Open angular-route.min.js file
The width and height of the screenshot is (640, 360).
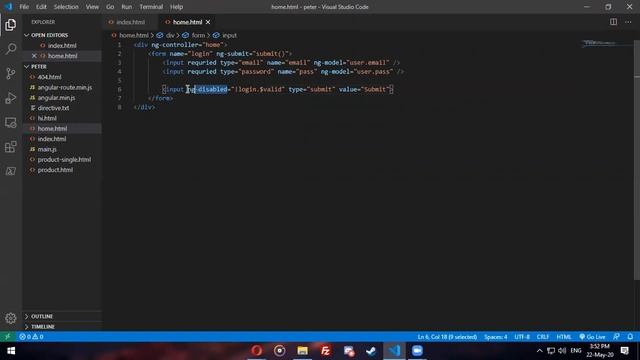click(x=64, y=87)
